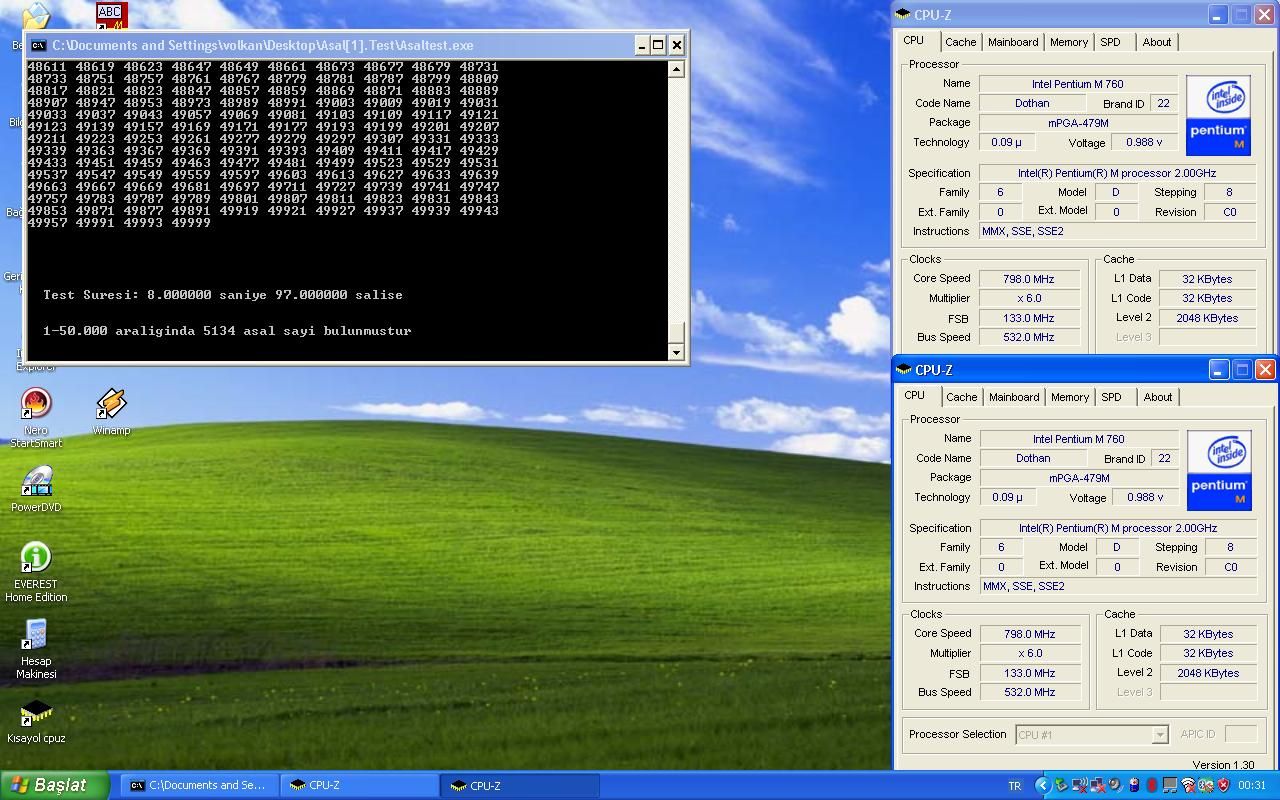Click the console window's system menu icon
Screen dimensions: 1280x800
coord(38,45)
